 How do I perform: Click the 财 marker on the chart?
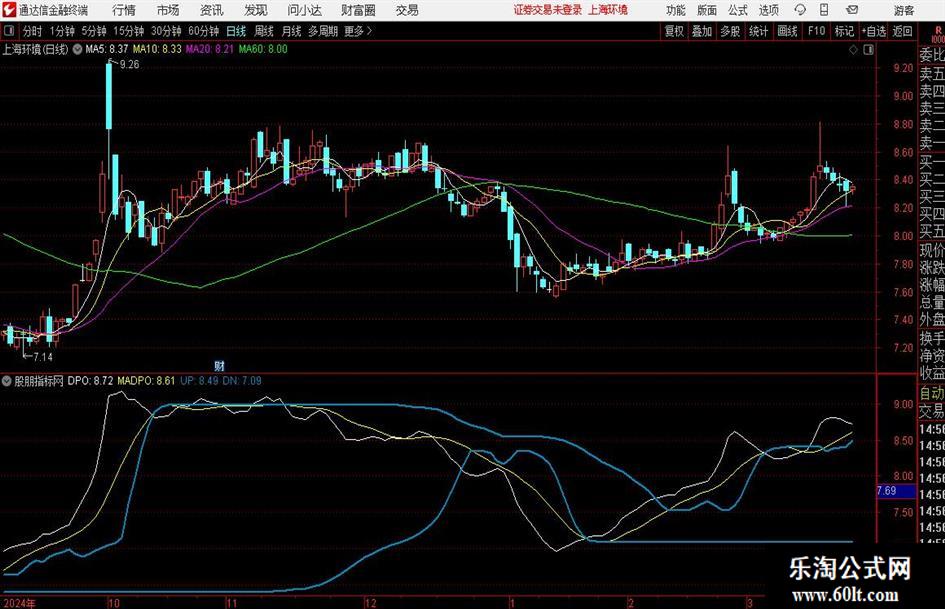(219, 365)
